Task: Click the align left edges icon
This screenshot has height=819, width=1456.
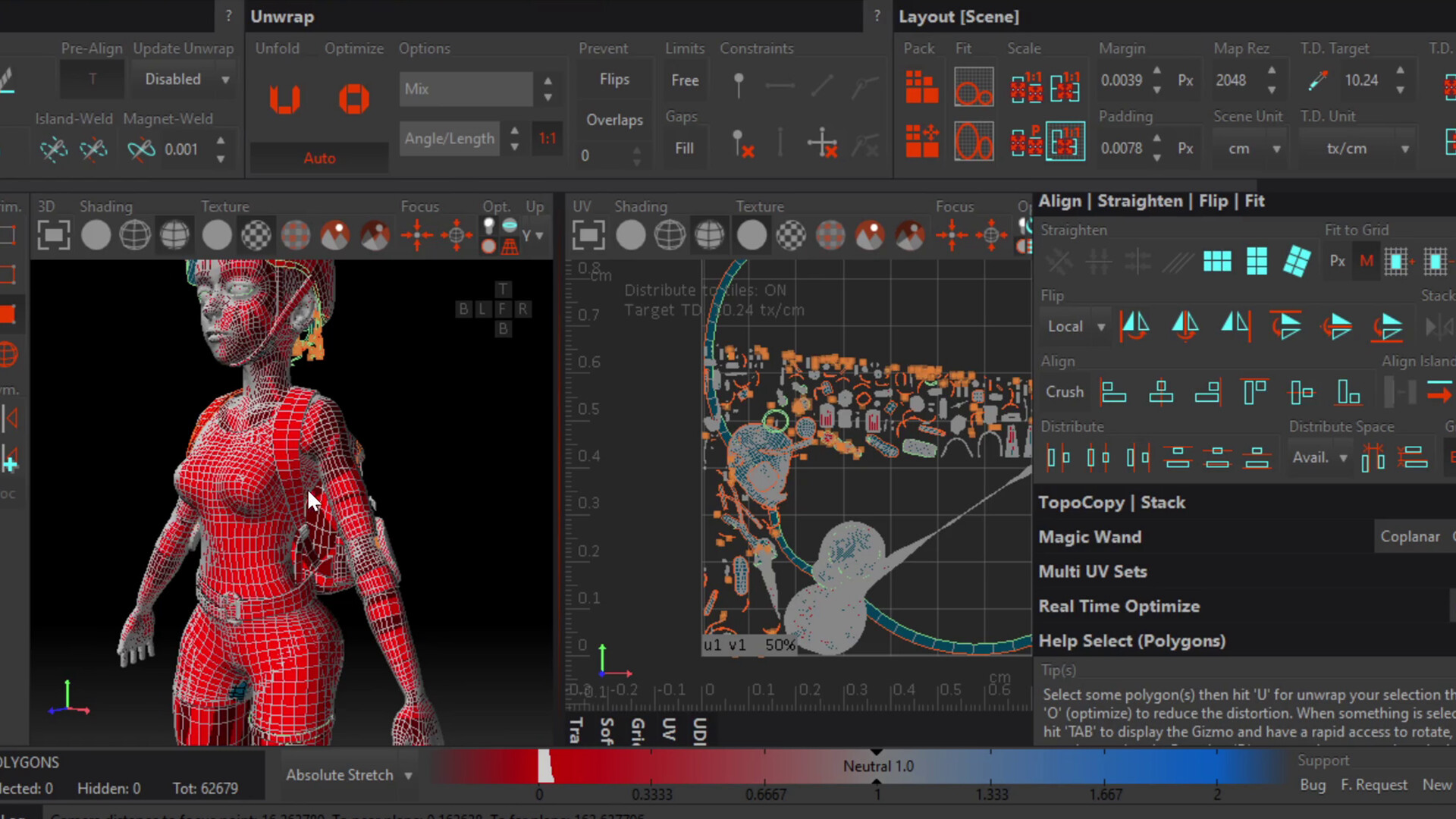Action: (x=1113, y=392)
